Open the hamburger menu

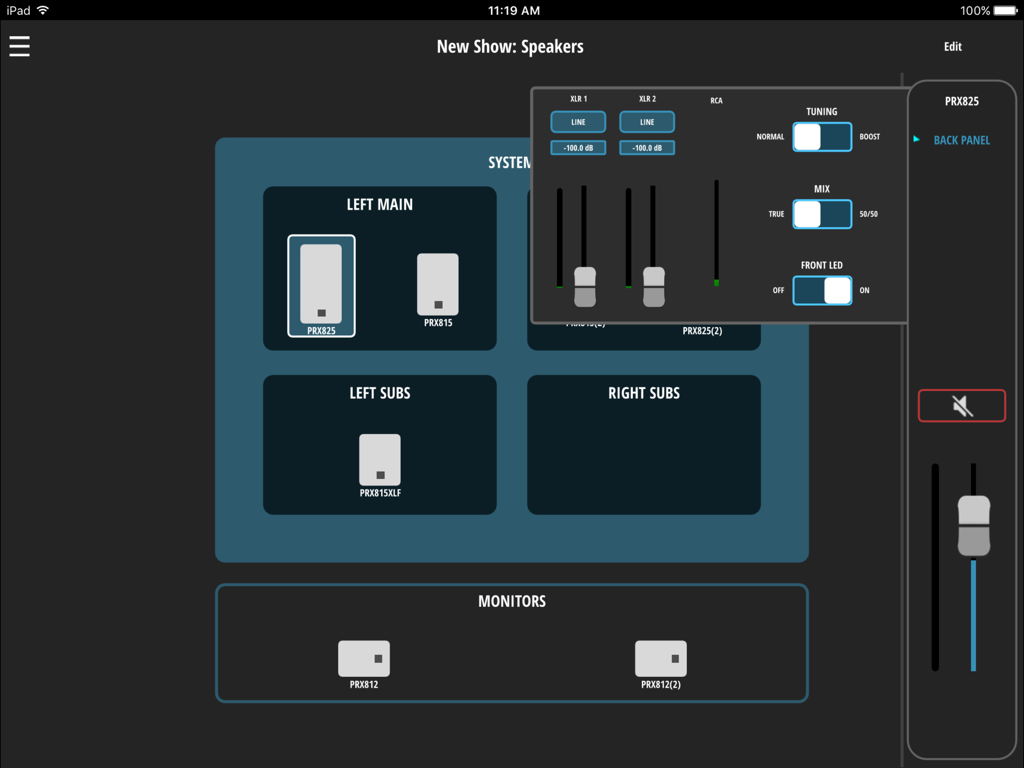click(x=19, y=45)
